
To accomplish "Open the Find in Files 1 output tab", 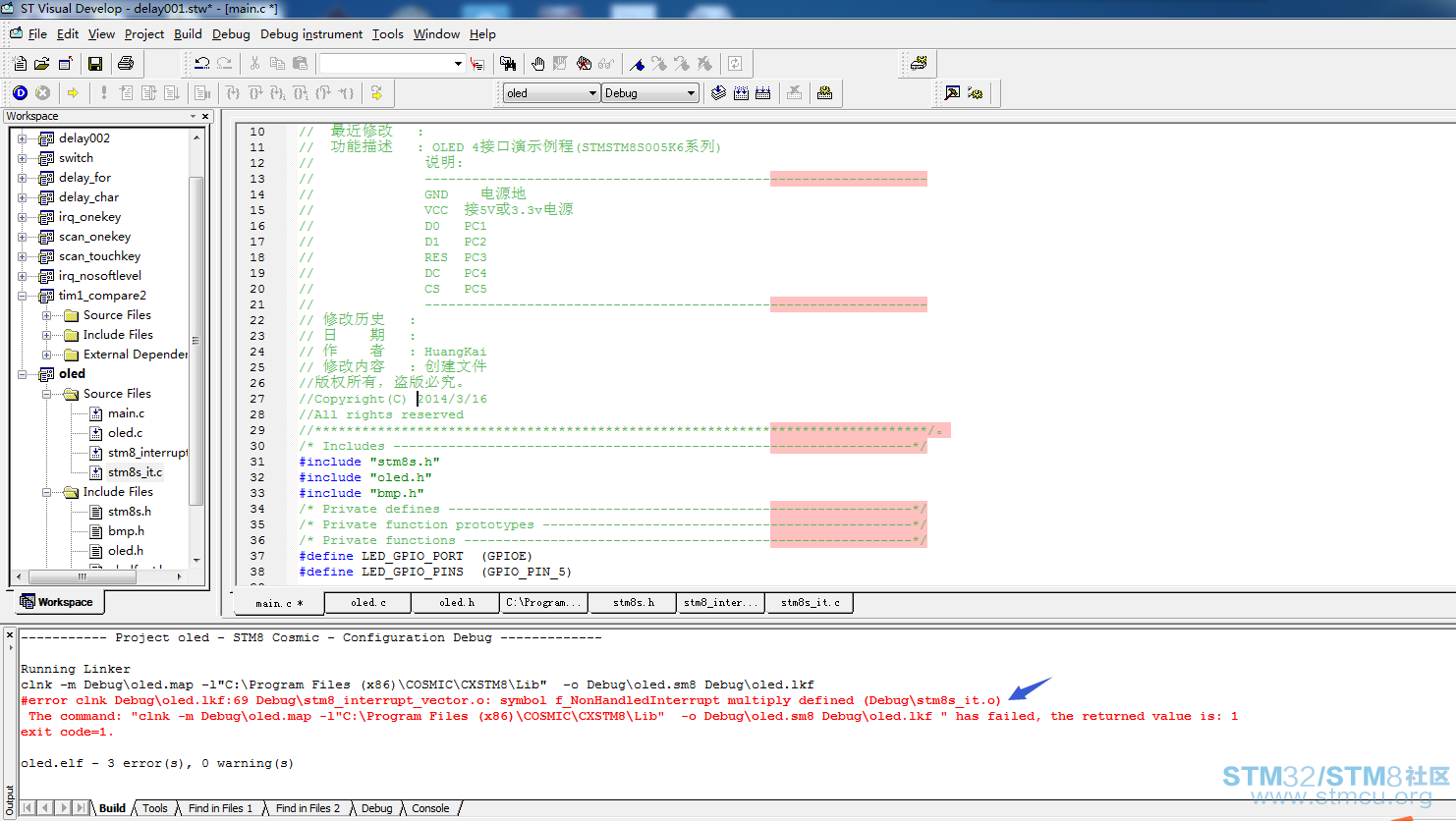I will coord(220,808).
